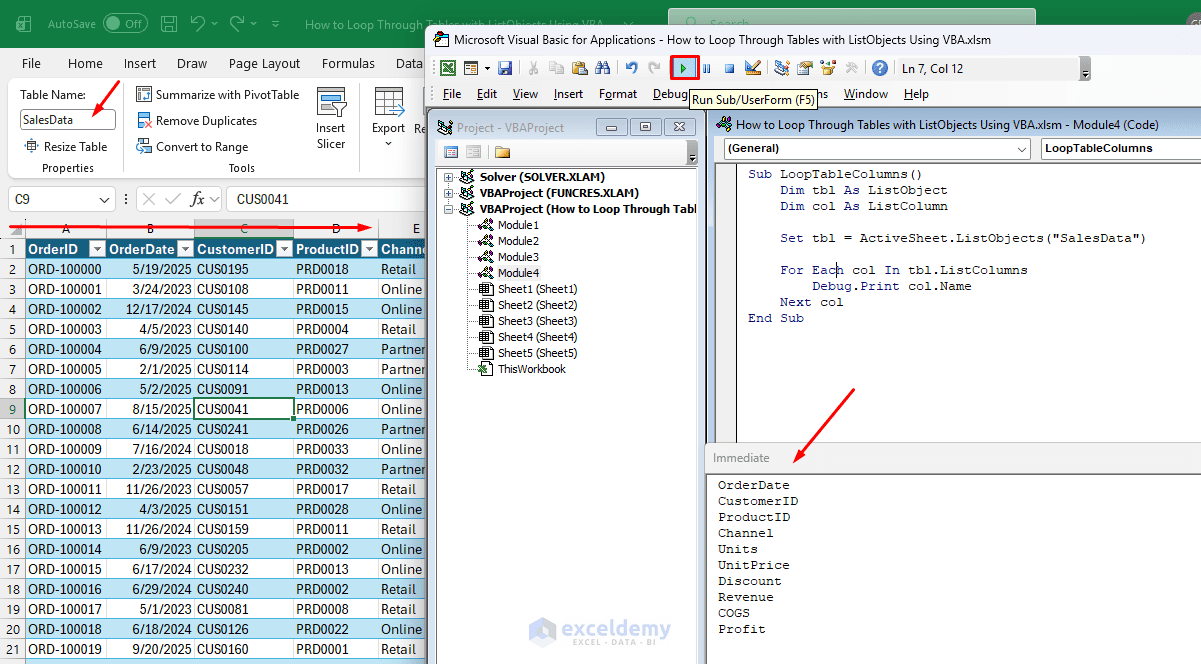Image resolution: width=1201 pixels, height=664 pixels.
Task: Select Sheet3 (Sheet3) in the project tree
Action: tap(537, 321)
